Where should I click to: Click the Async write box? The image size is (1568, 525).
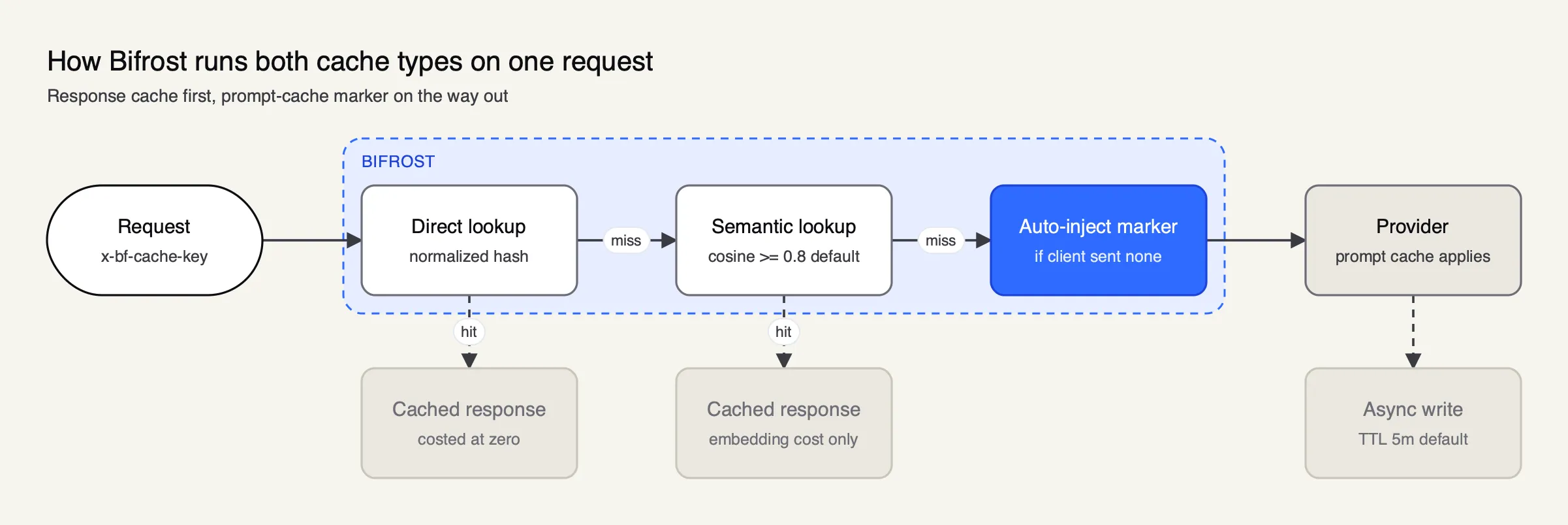1413,423
